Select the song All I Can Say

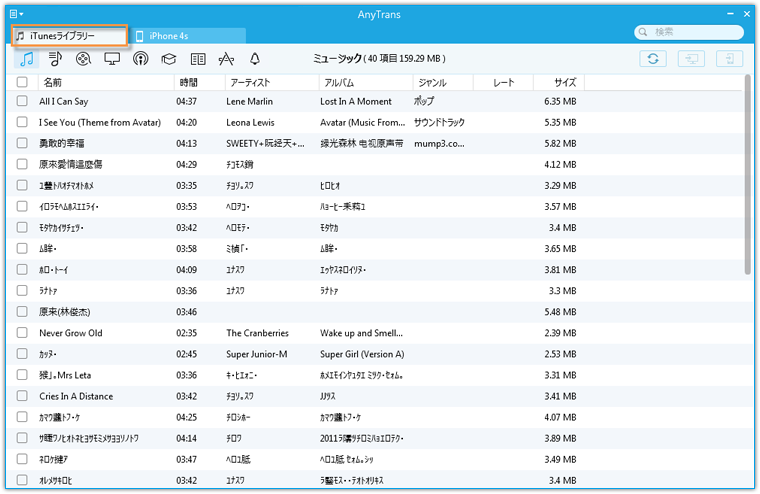click(x=63, y=101)
